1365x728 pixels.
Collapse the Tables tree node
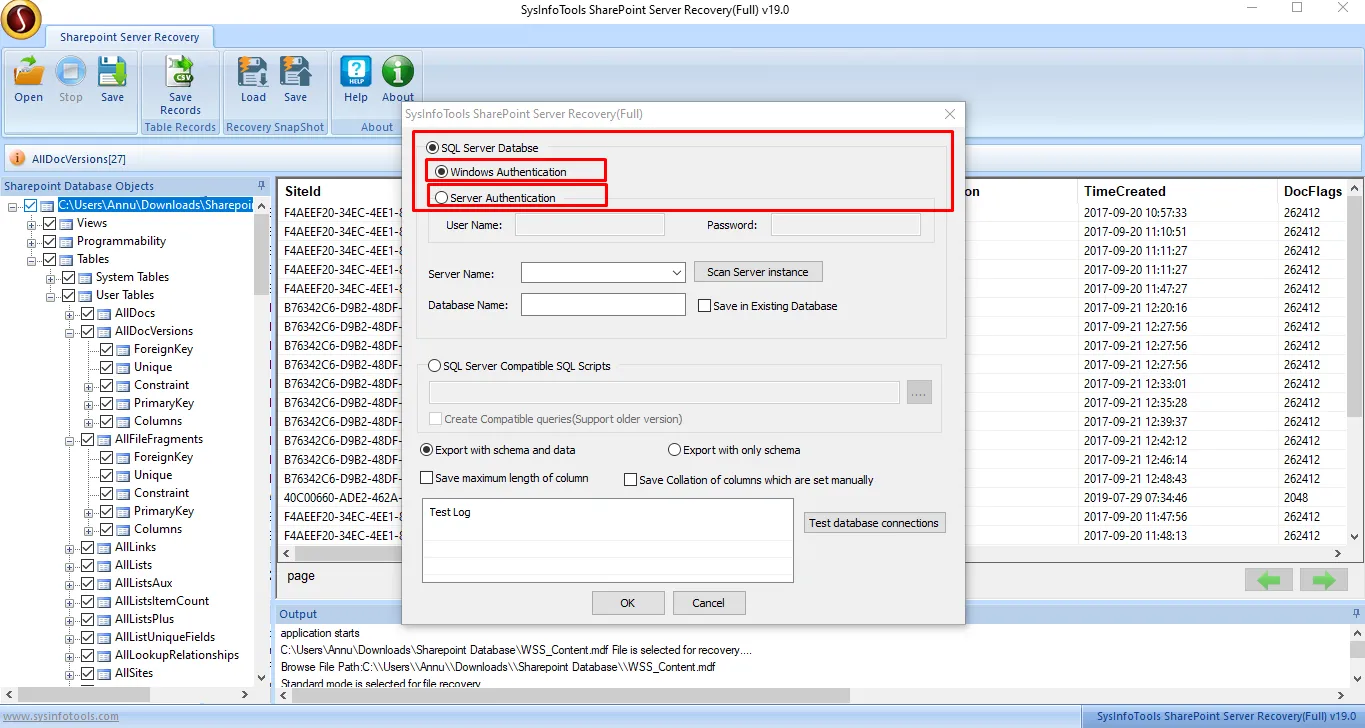coord(33,259)
